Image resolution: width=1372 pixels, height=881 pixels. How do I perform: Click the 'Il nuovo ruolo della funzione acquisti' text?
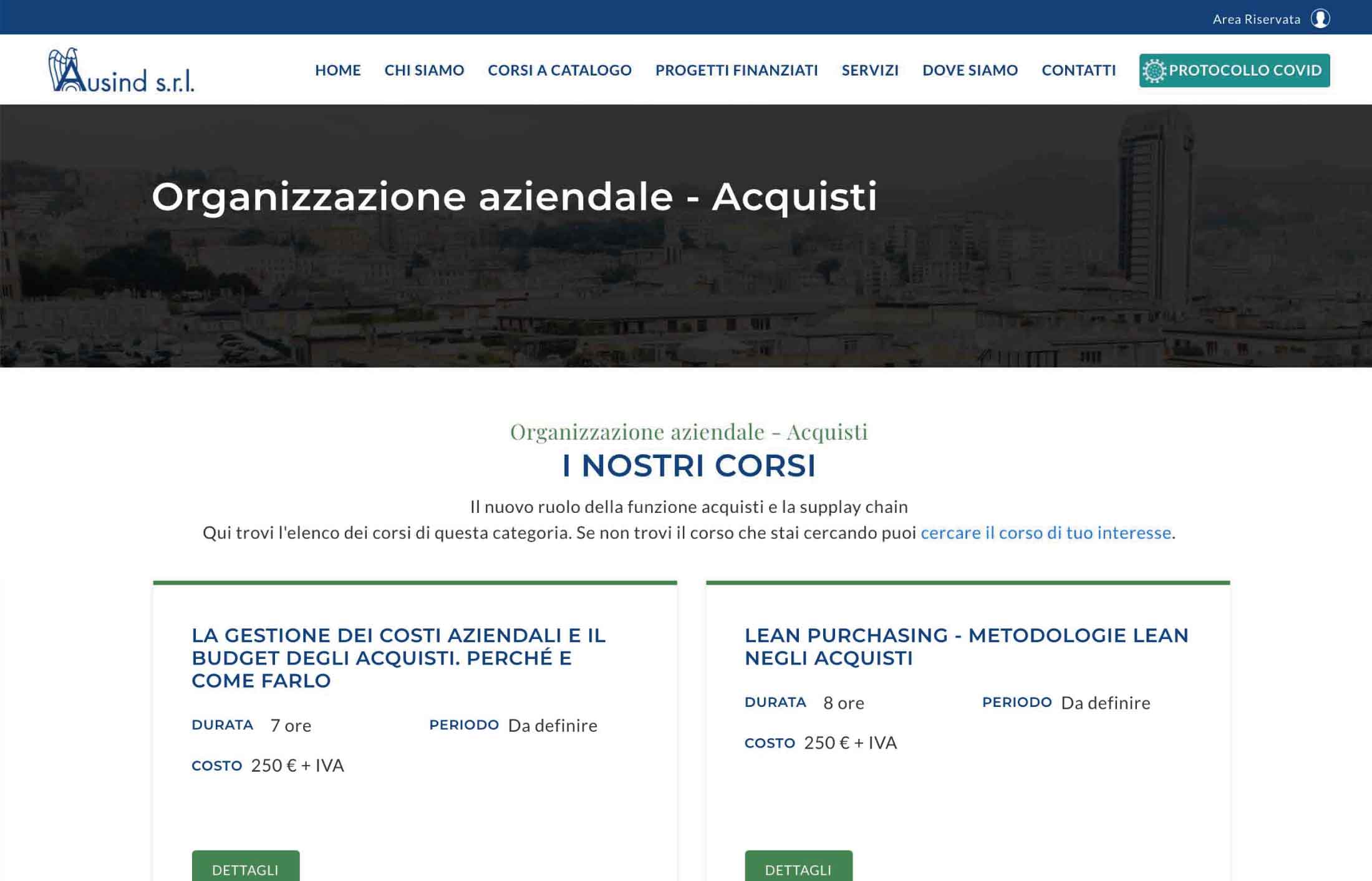tap(688, 507)
